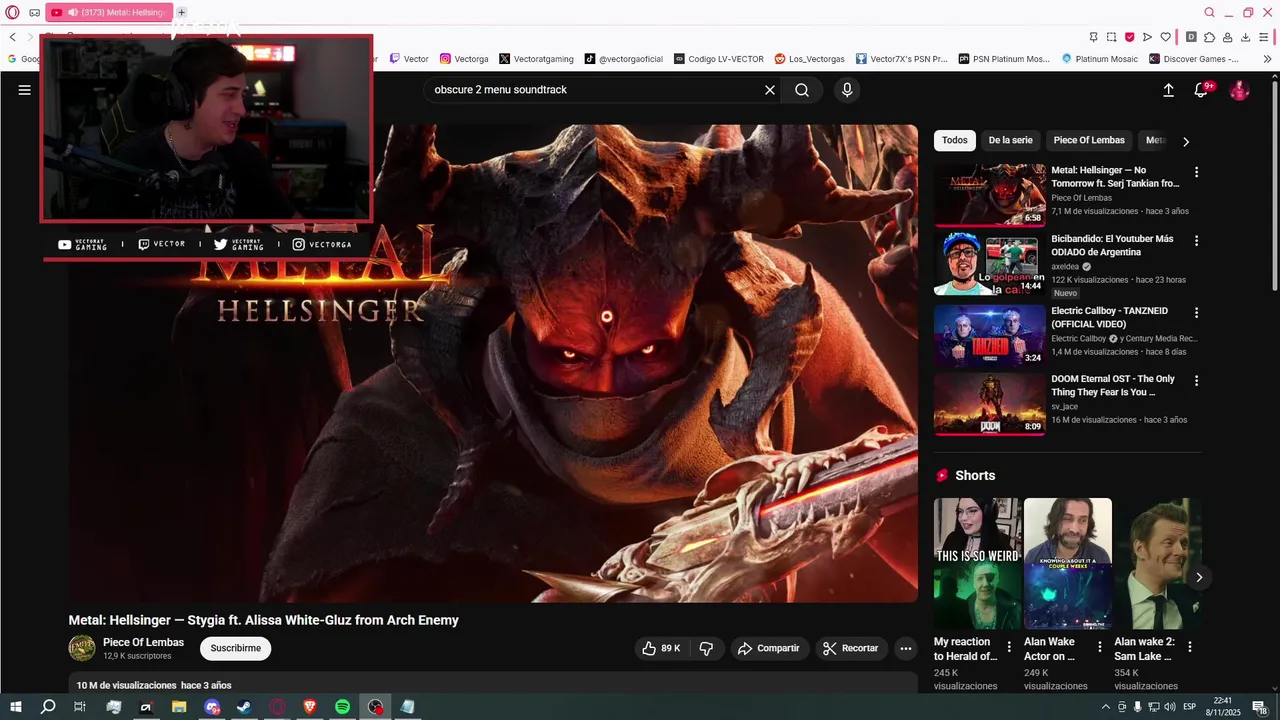Viewport: 1280px width, 720px height.
Task: Select the Todos filter chip
Action: 954,140
